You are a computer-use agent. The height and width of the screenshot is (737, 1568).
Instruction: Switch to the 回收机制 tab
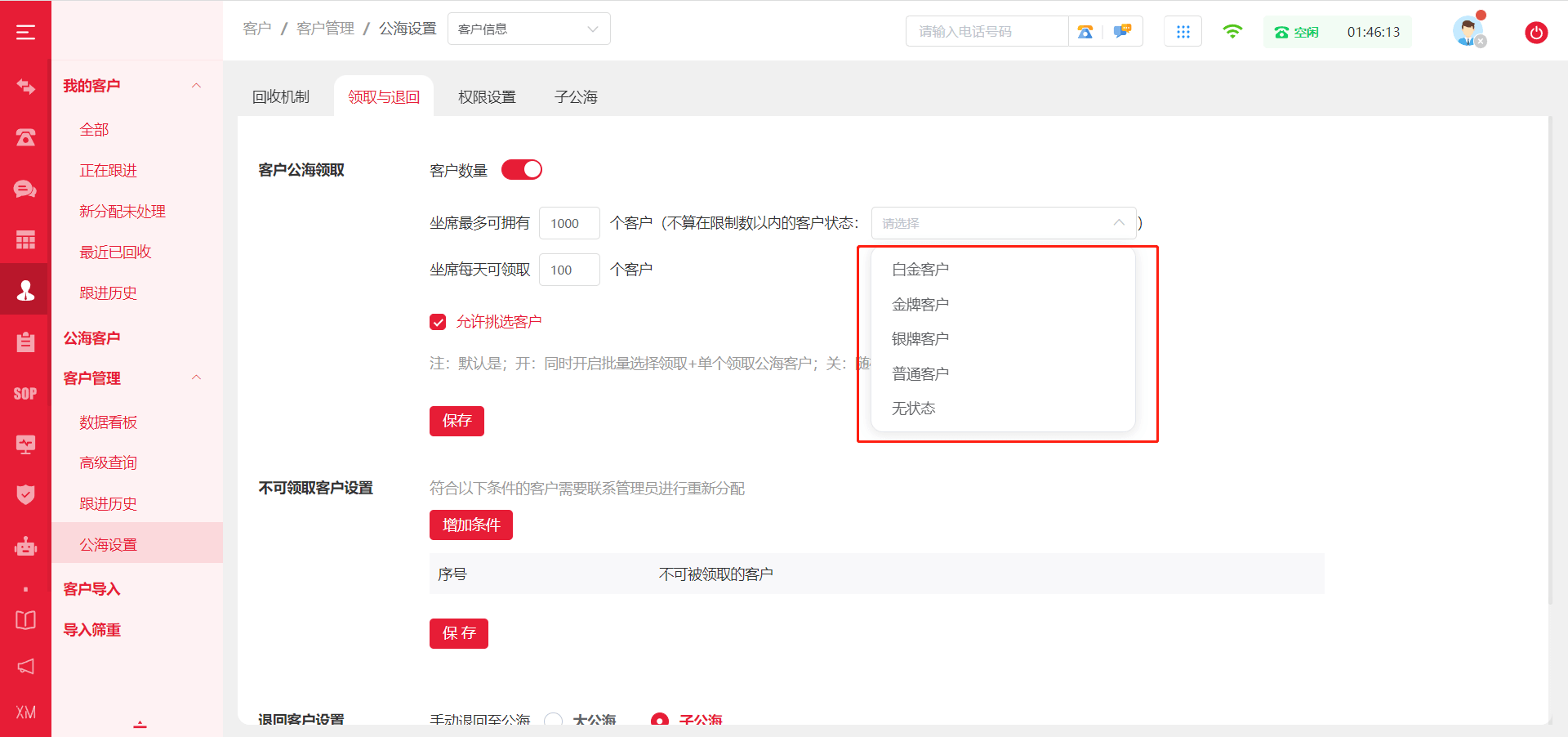point(281,97)
